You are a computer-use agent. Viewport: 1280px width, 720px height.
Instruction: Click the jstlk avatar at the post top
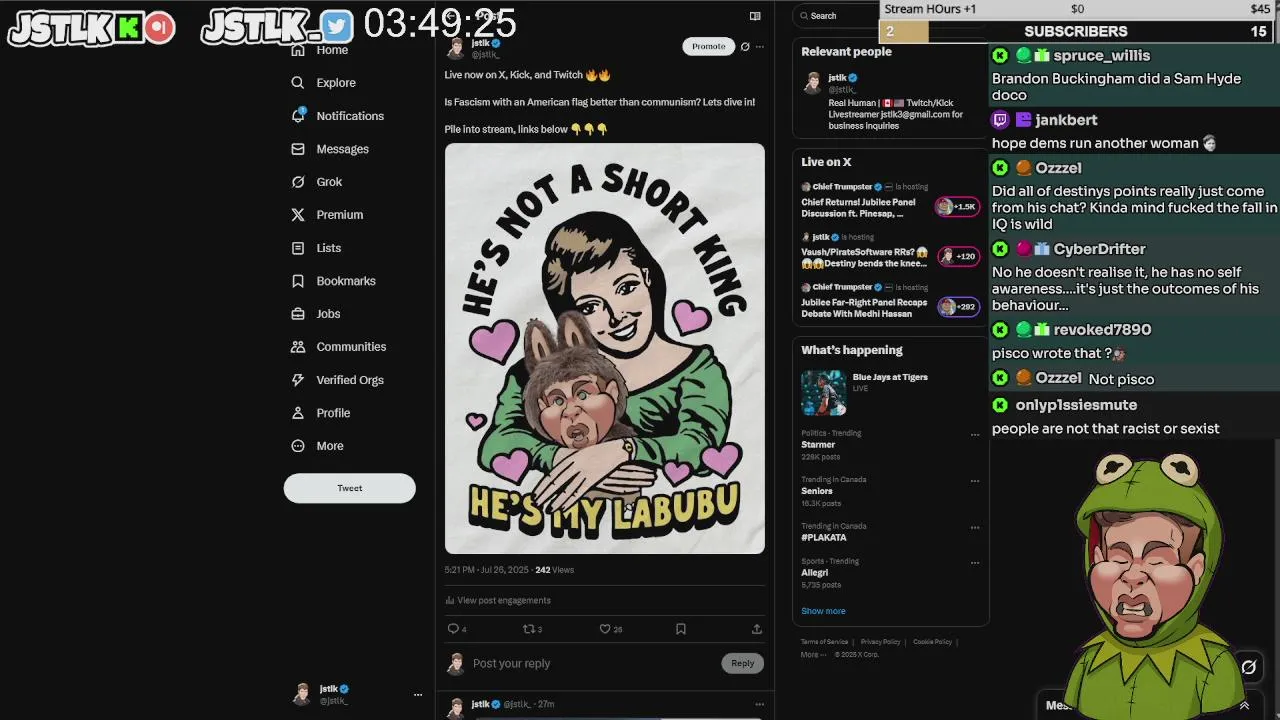tap(456, 48)
